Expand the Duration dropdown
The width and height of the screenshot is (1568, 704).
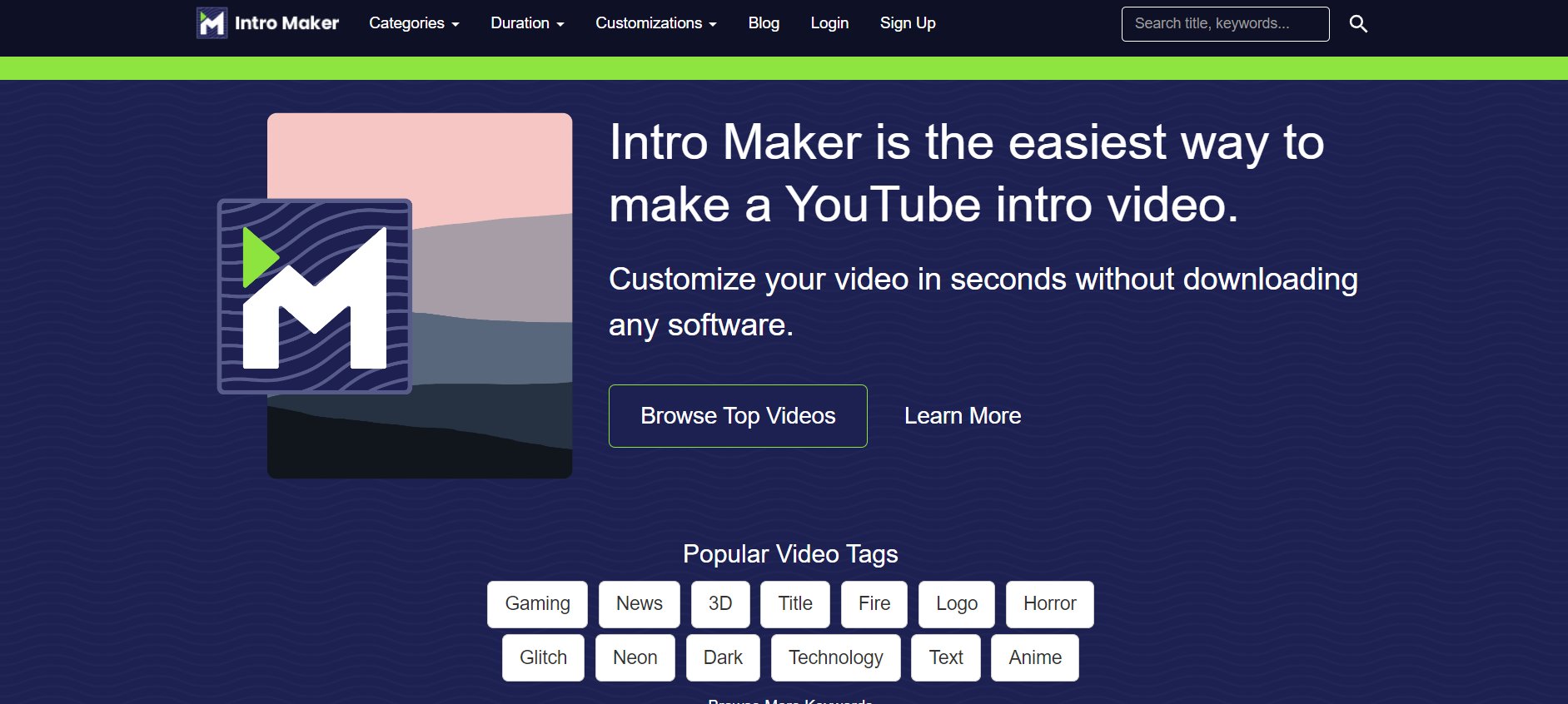(x=527, y=23)
